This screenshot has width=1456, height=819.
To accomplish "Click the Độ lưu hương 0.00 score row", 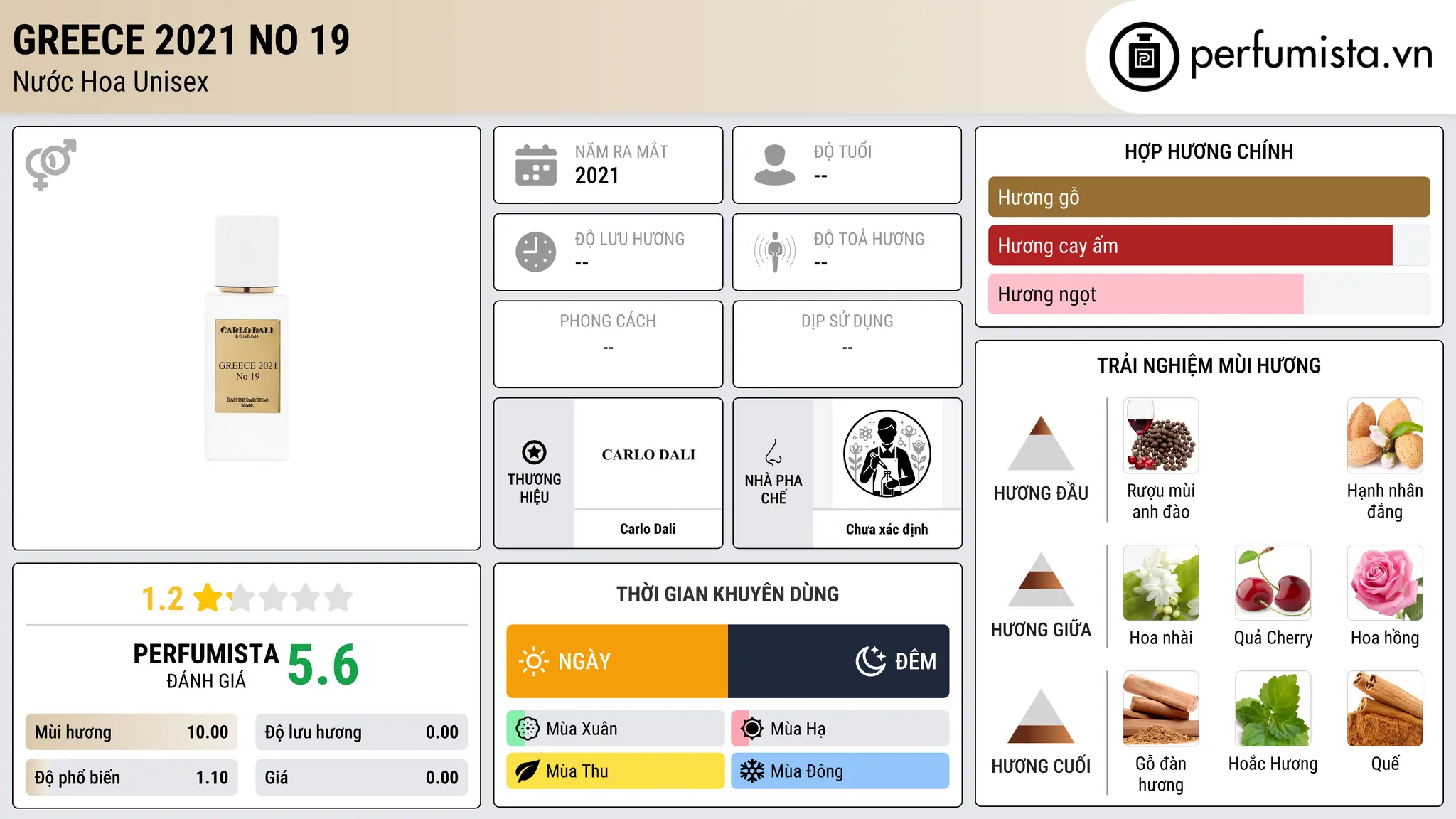I will 362,732.
